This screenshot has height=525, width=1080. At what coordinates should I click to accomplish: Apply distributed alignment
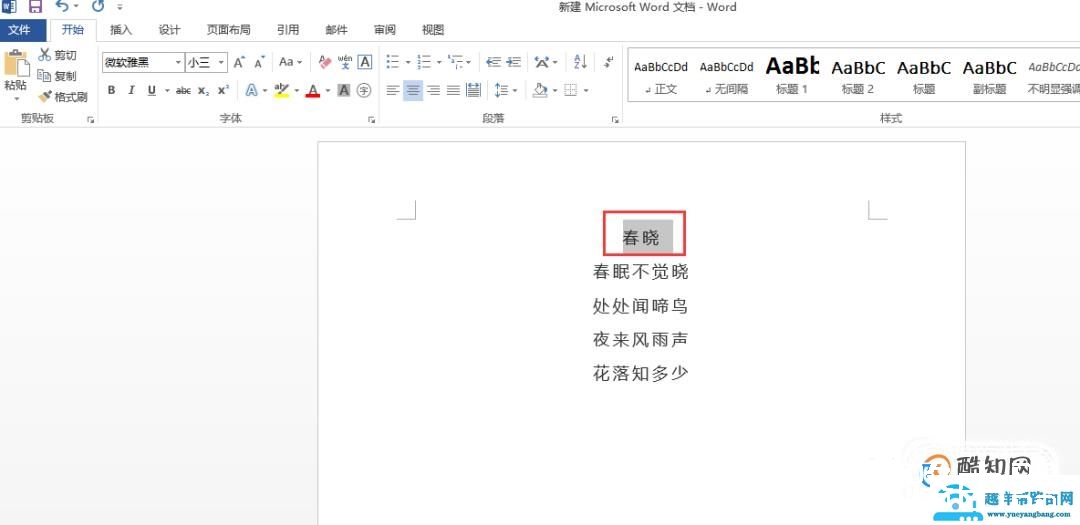[472, 90]
